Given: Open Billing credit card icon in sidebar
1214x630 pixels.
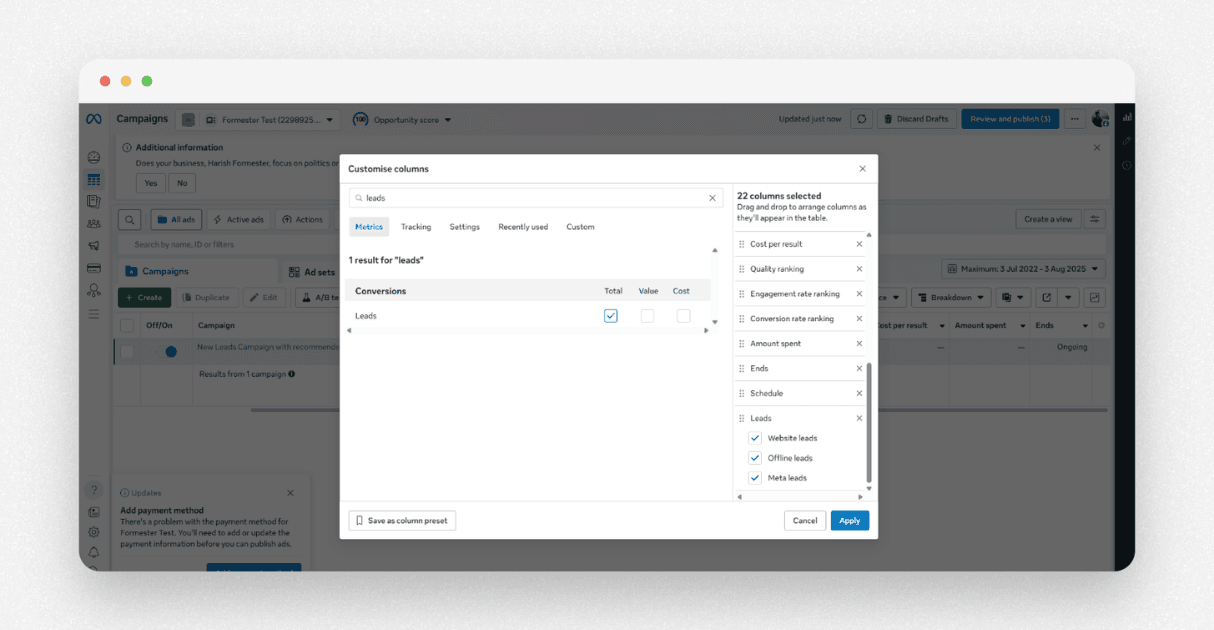Looking at the screenshot, I should tap(93, 268).
